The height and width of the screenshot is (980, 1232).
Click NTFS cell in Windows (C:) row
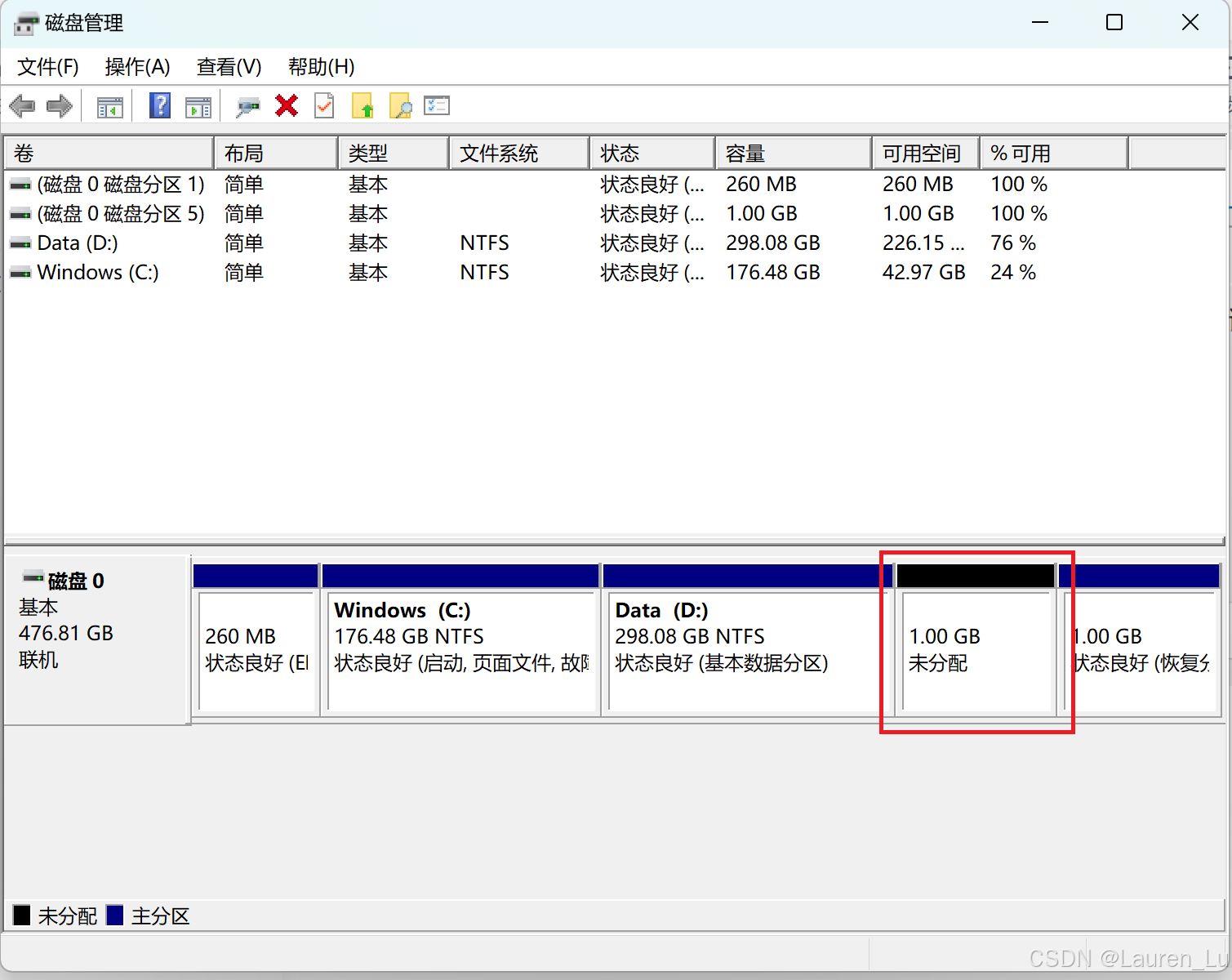pos(484,273)
